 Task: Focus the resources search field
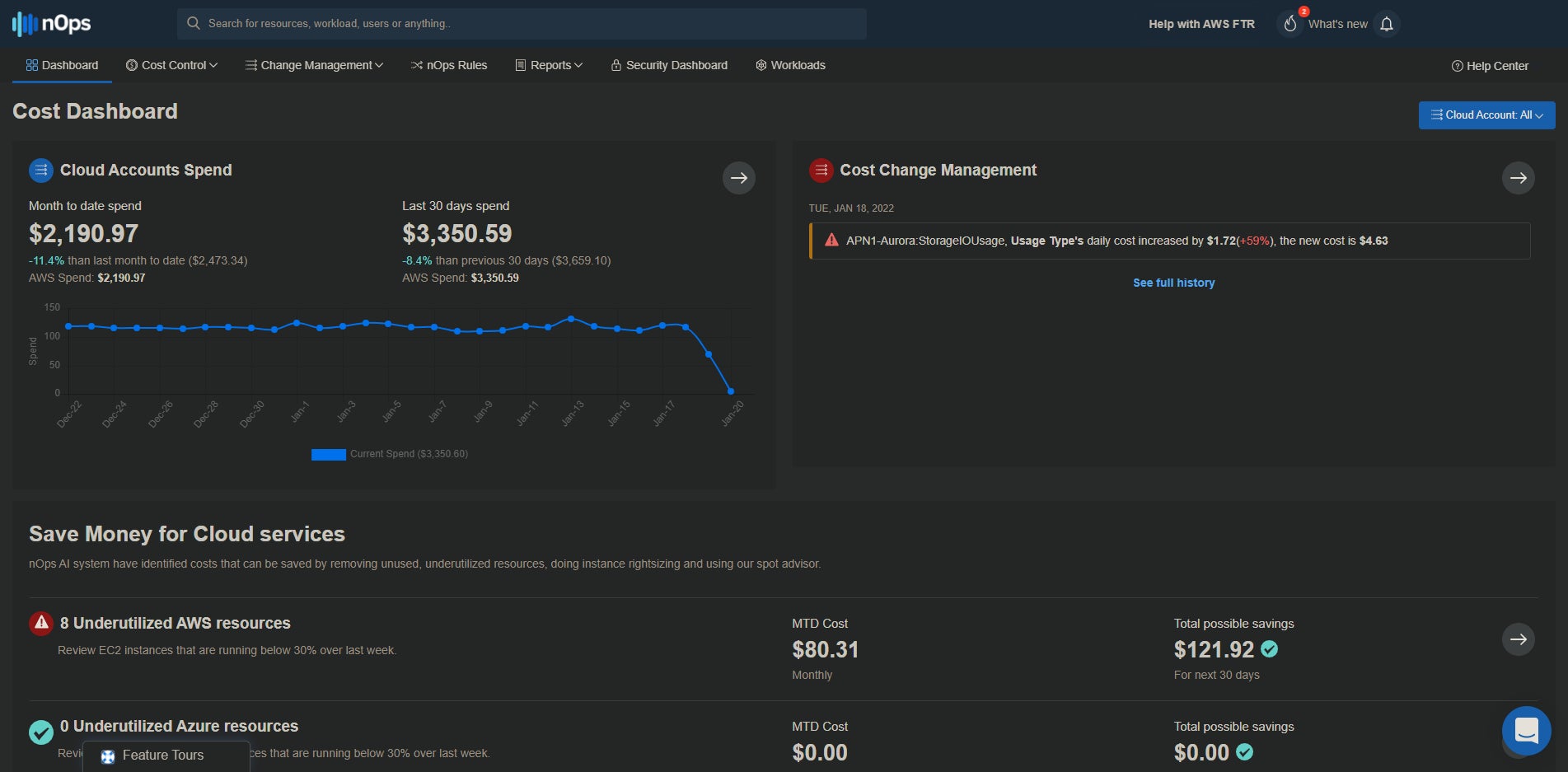522,24
